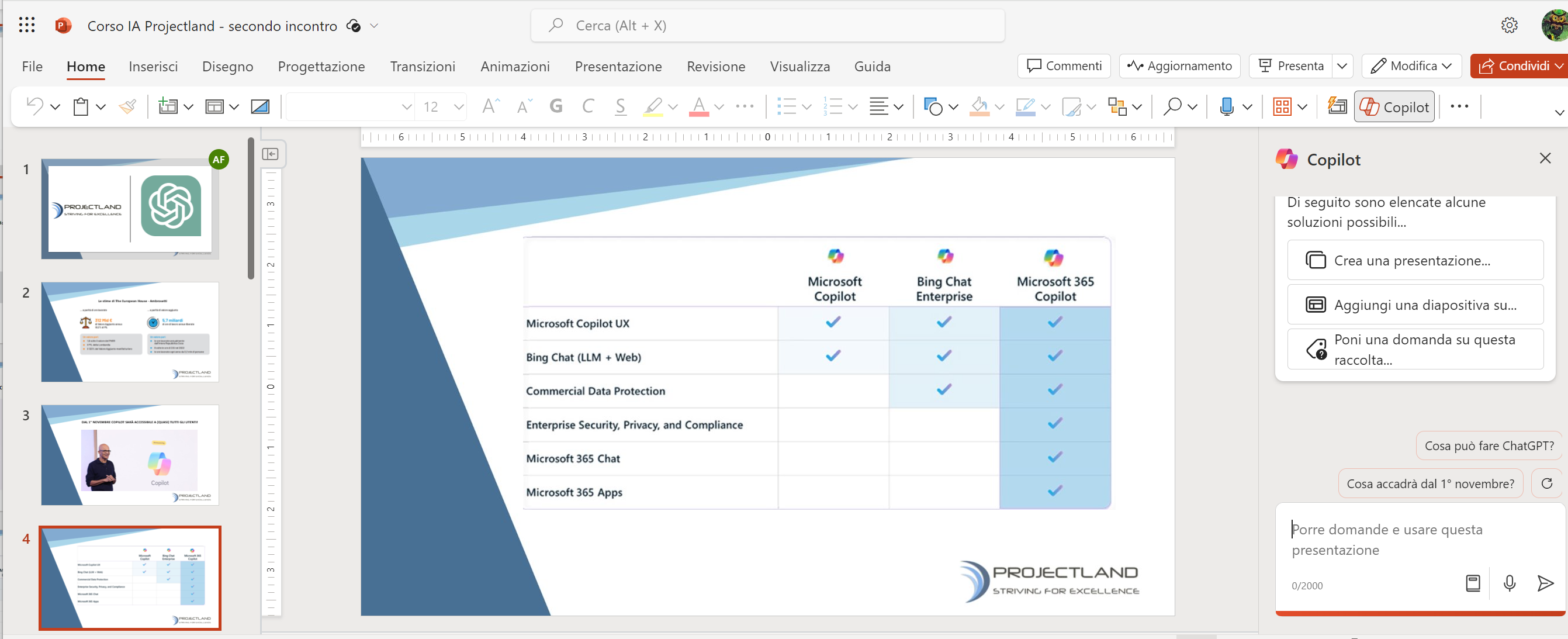This screenshot has height=639, width=1568.
Task: Expand the bullets dropdown arrow
Action: click(807, 107)
